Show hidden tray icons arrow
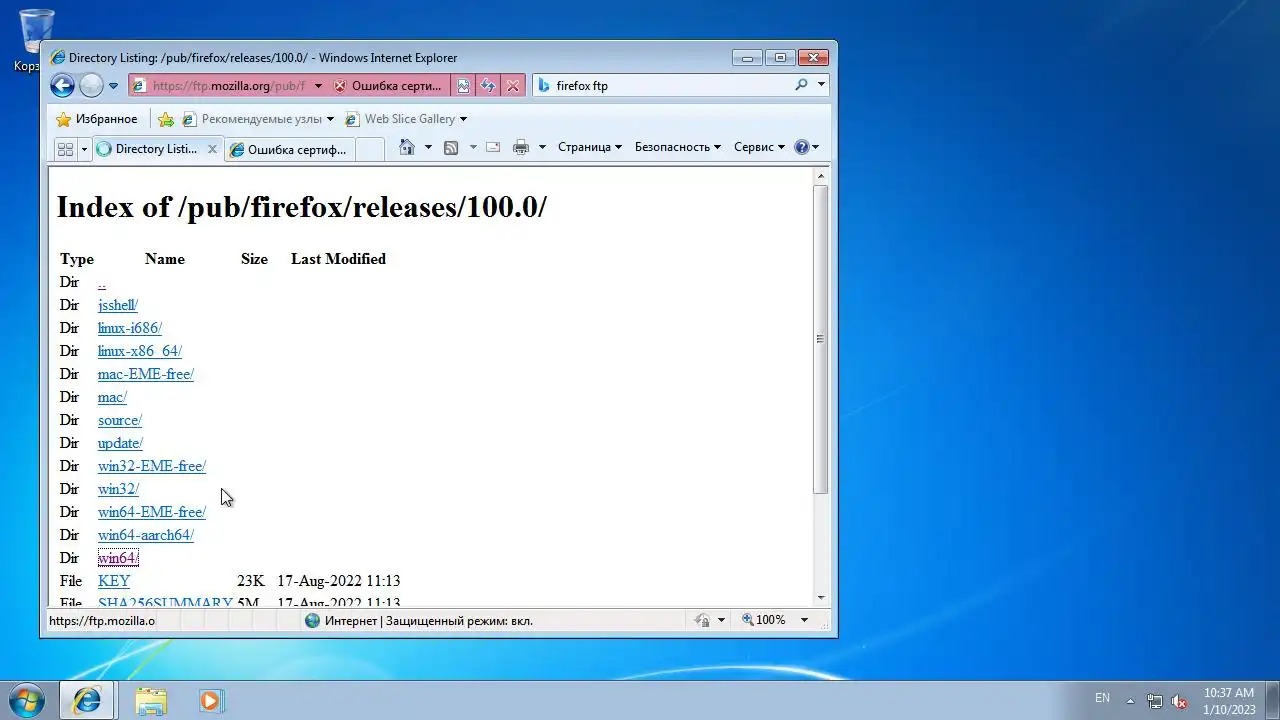Screen dimensions: 1280x720 [x=1131, y=701]
